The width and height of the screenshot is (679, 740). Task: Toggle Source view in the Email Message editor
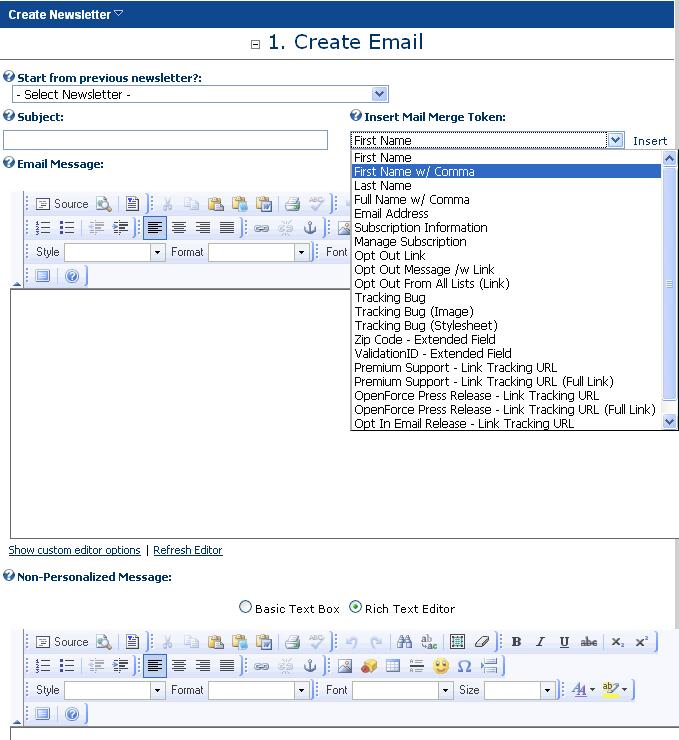[x=62, y=204]
